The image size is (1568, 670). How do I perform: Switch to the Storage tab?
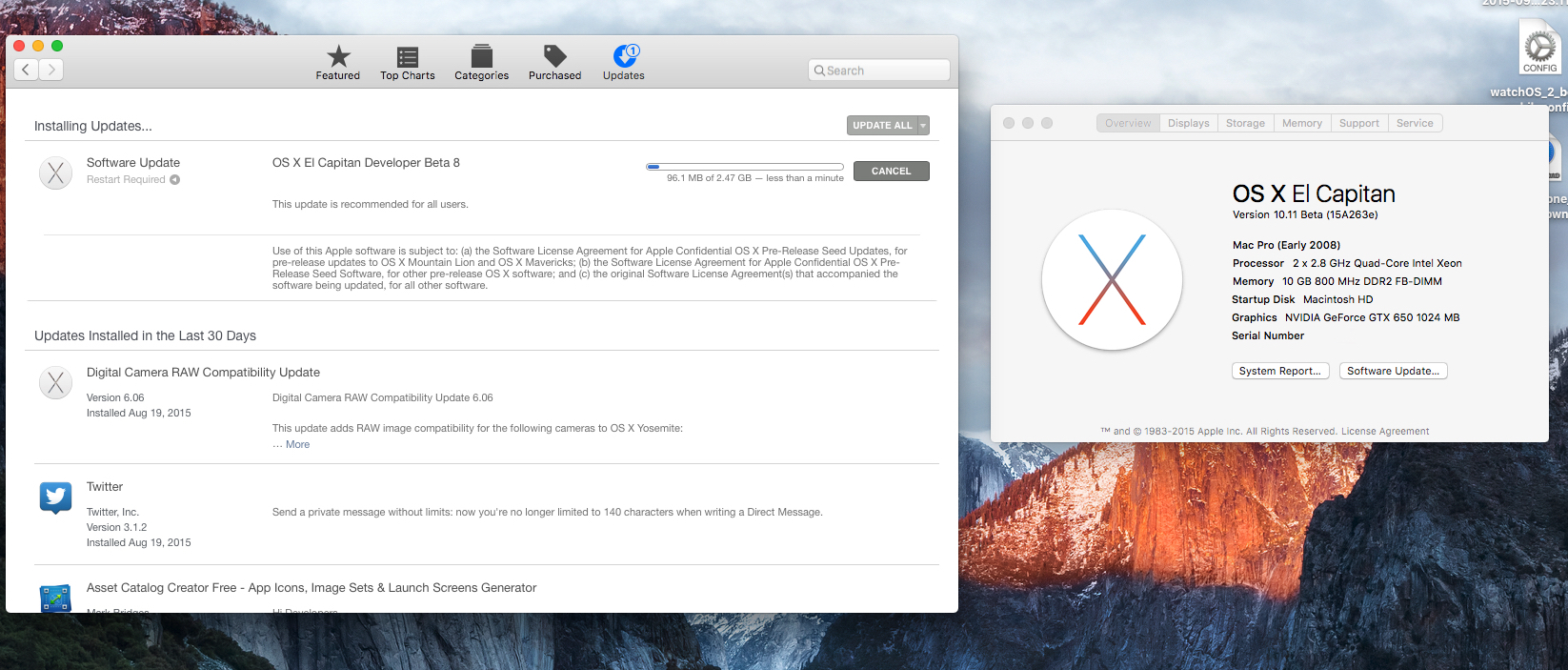tap(1245, 123)
